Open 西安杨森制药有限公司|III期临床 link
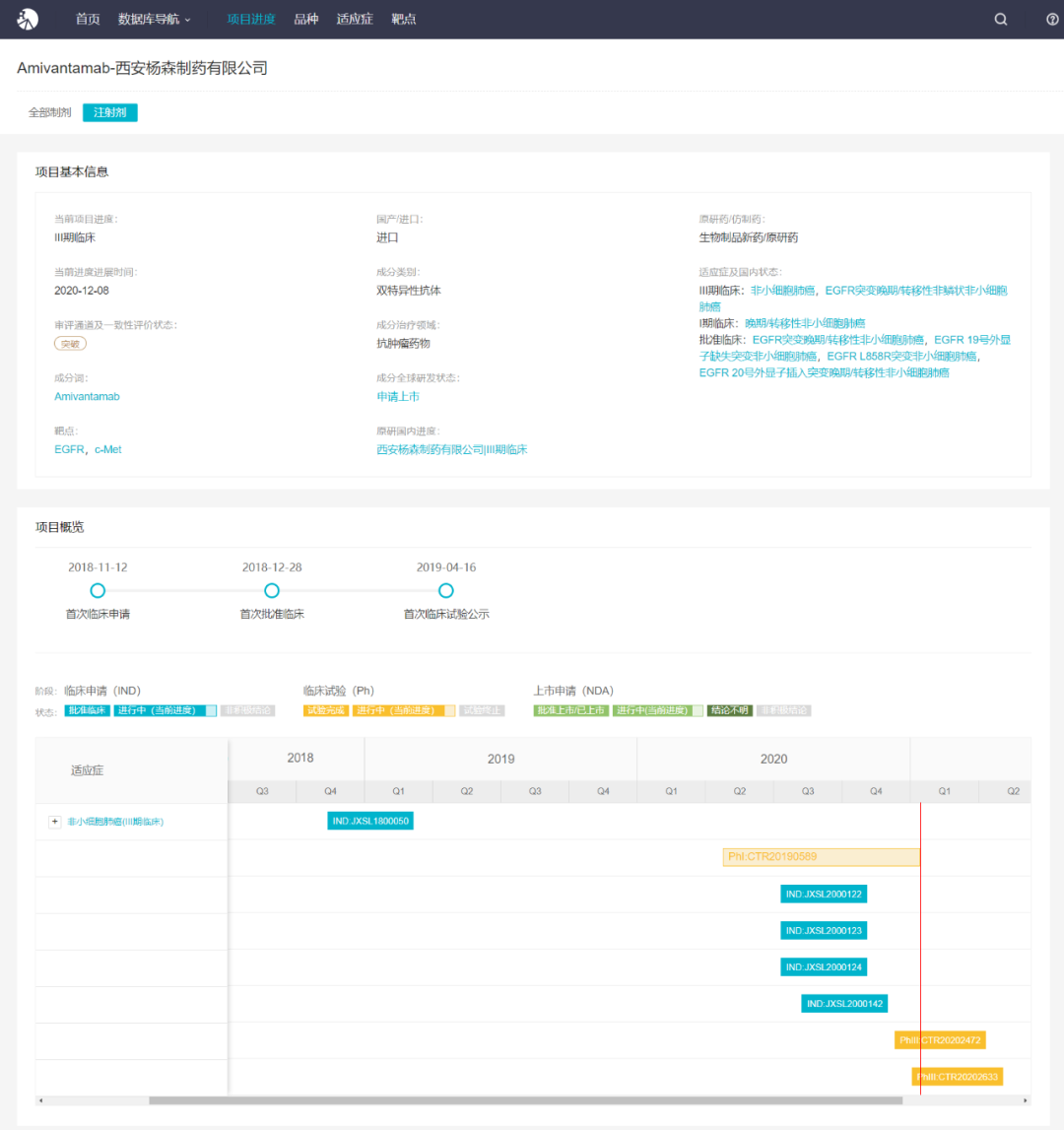This screenshot has width=1064, height=1130. click(x=452, y=449)
